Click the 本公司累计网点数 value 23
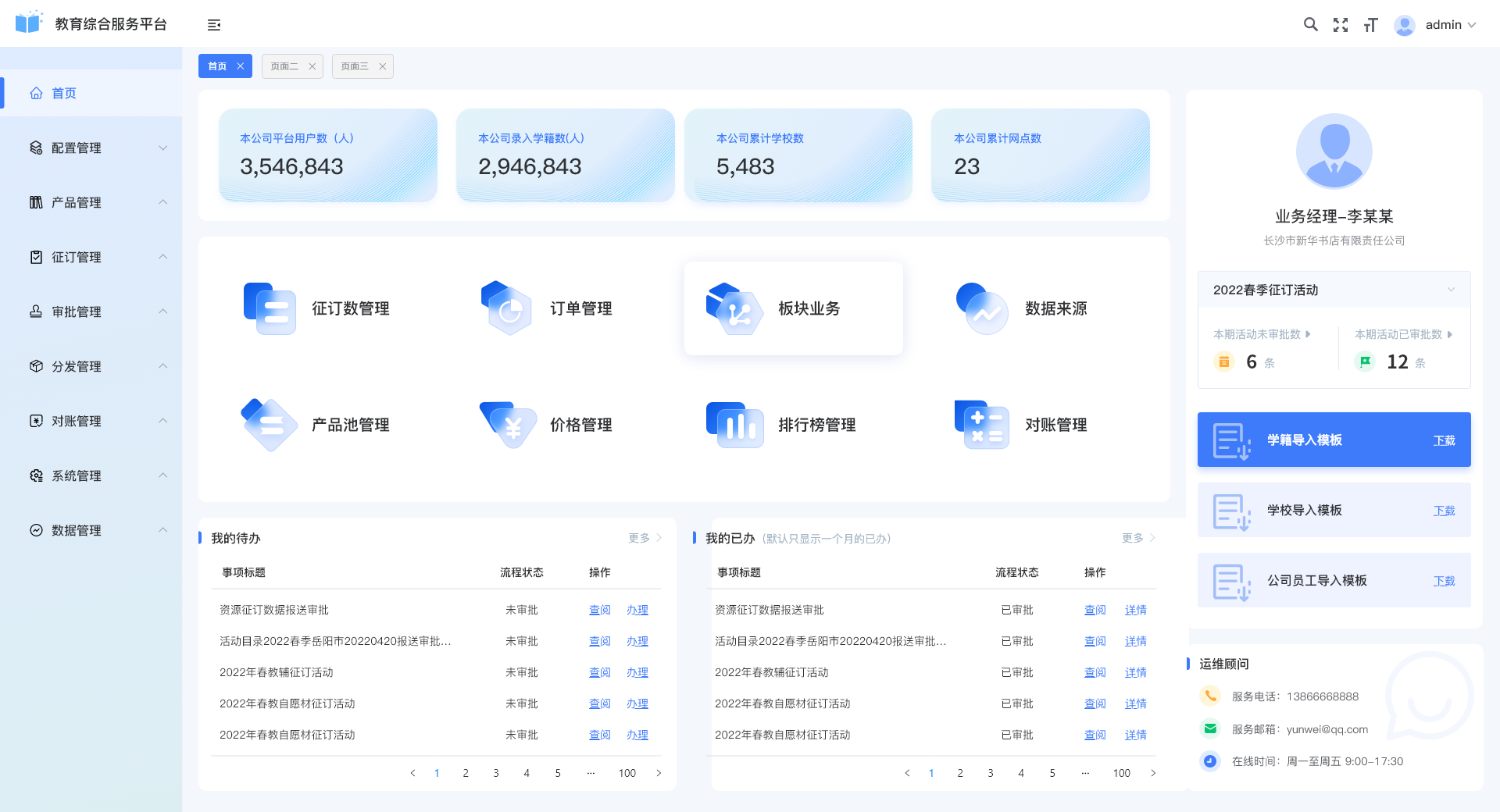 point(966,166)
